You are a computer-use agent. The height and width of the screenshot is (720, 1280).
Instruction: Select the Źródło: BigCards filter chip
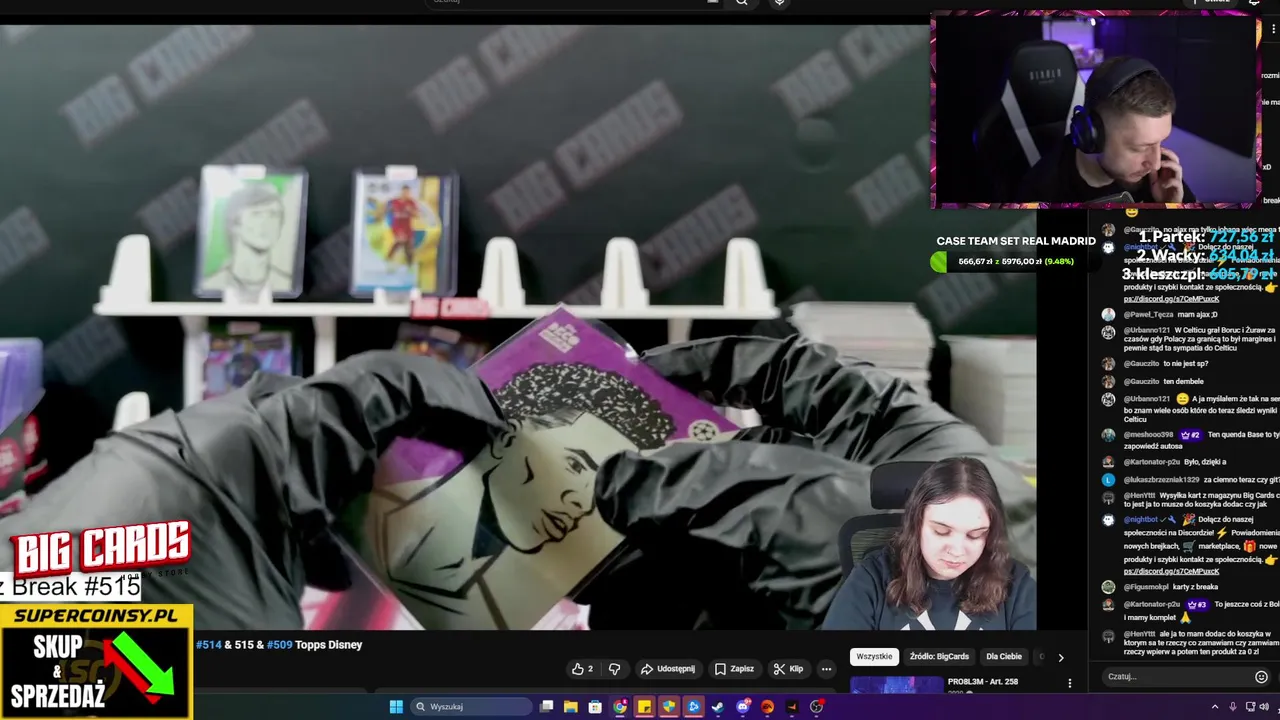click(x=939, y=656)
